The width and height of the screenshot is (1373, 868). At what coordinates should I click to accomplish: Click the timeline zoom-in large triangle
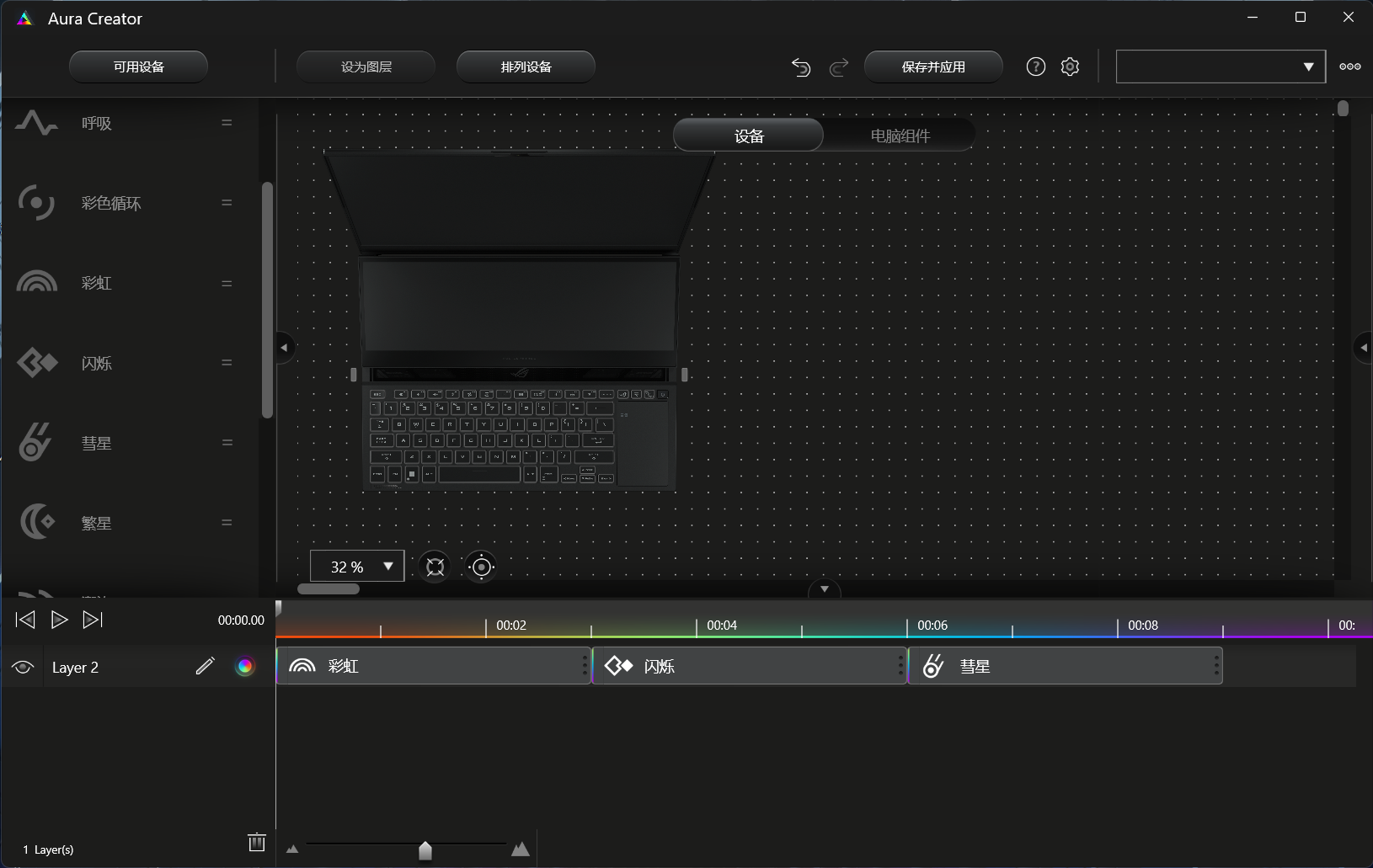521,849
